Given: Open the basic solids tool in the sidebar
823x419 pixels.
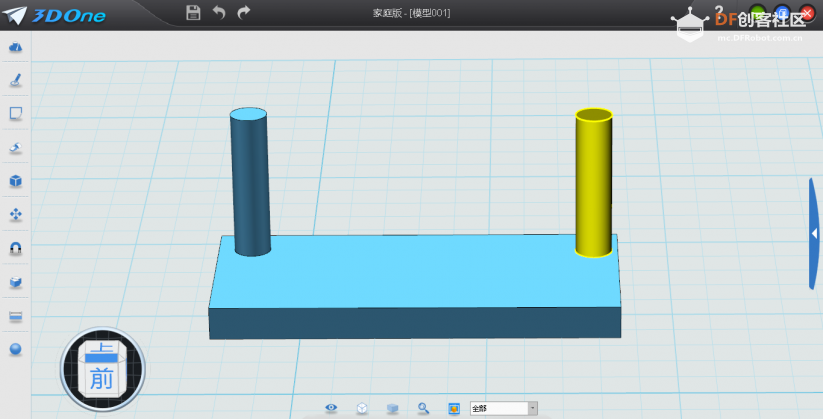Looking at the screenshot, I should [16, 47].
